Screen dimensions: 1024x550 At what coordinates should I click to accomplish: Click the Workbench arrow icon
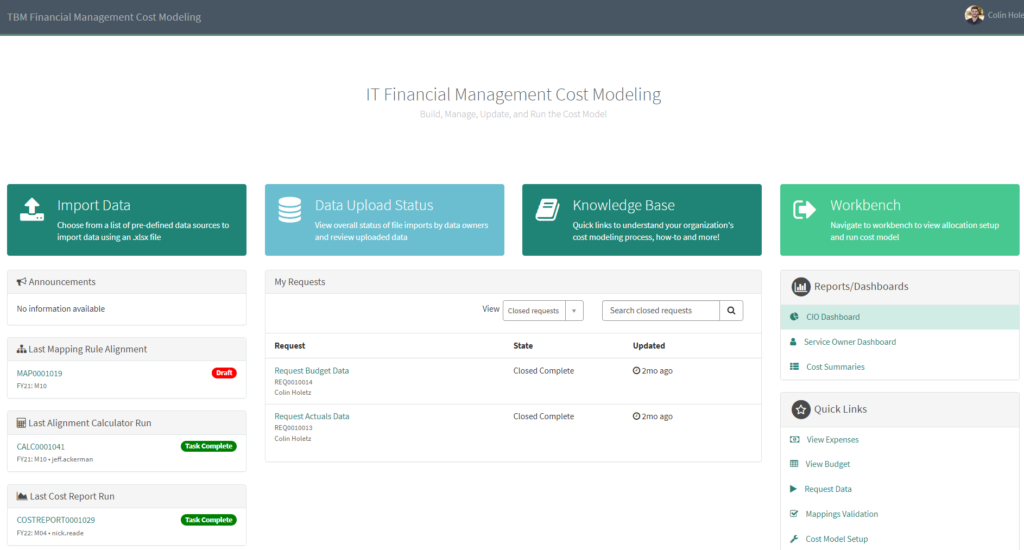[x=805, y=209]
